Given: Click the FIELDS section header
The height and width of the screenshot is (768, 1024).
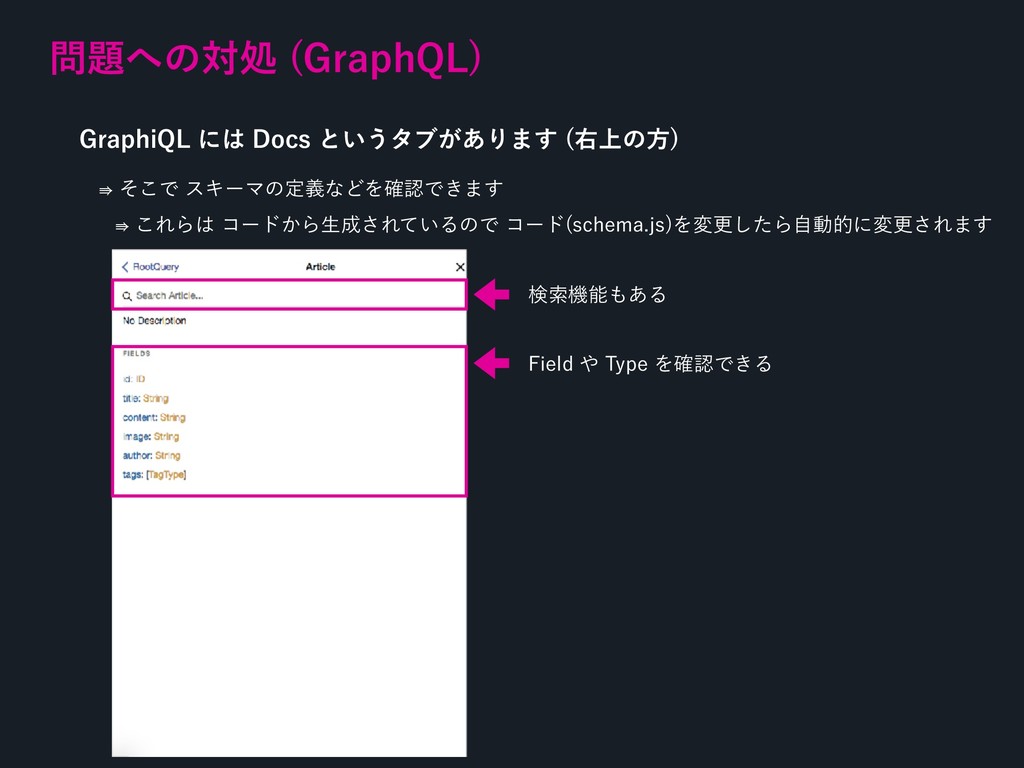Looking at the screenshot, I should click(136, 353).
